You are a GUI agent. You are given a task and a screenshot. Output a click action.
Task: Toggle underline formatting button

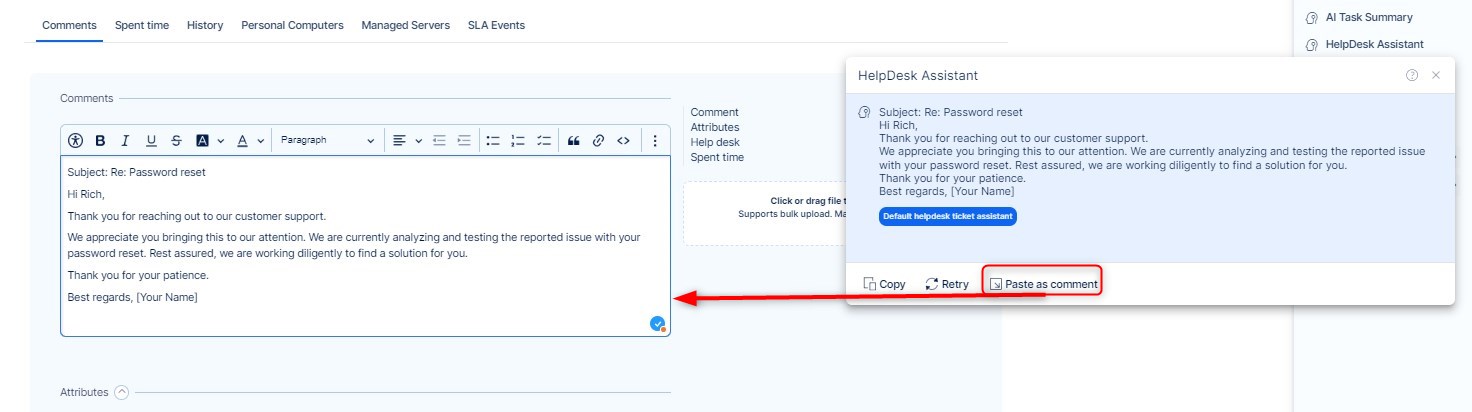(151, 141)
